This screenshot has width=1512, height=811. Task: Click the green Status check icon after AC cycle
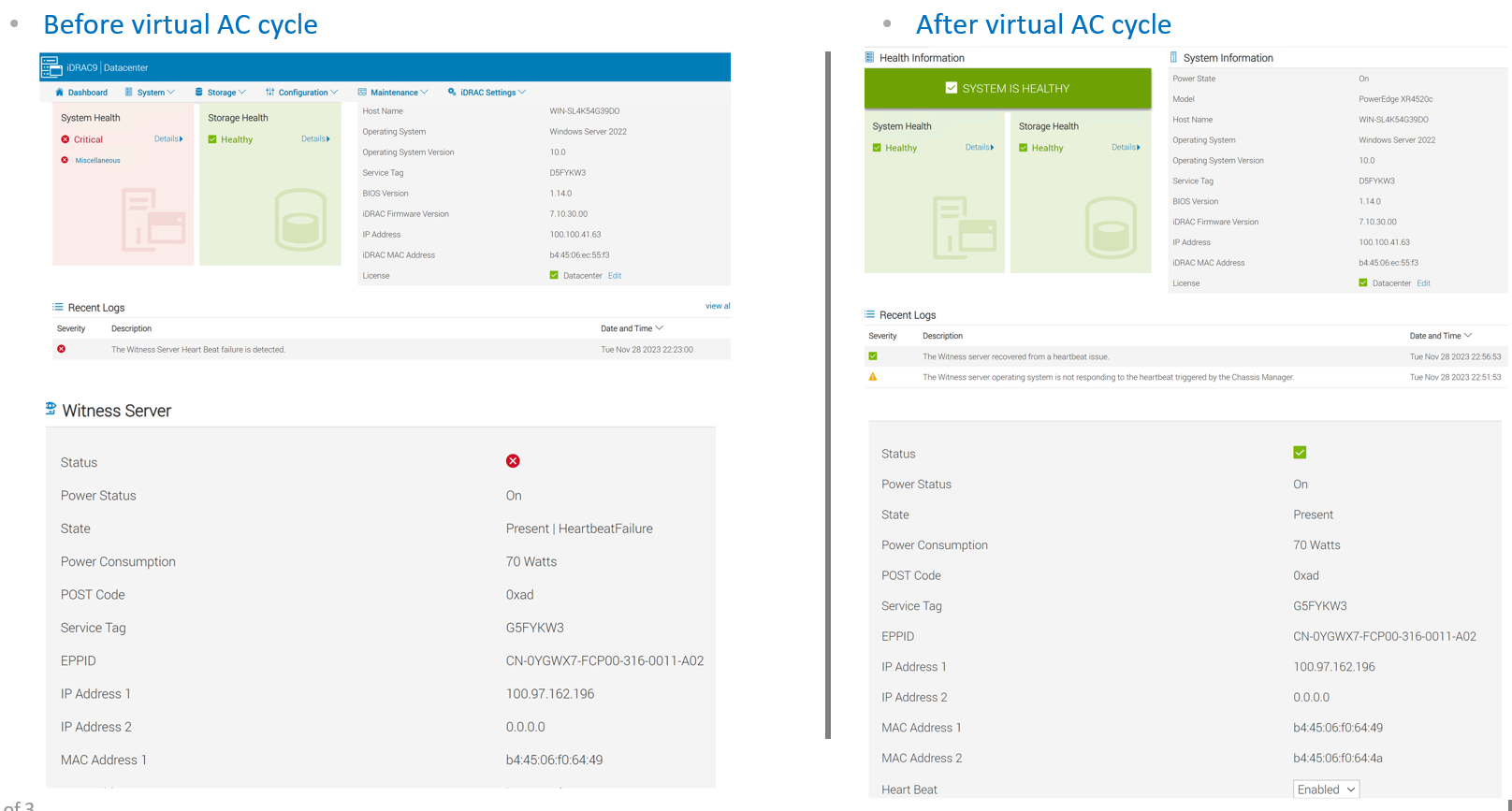click(x=1300, y=453)
